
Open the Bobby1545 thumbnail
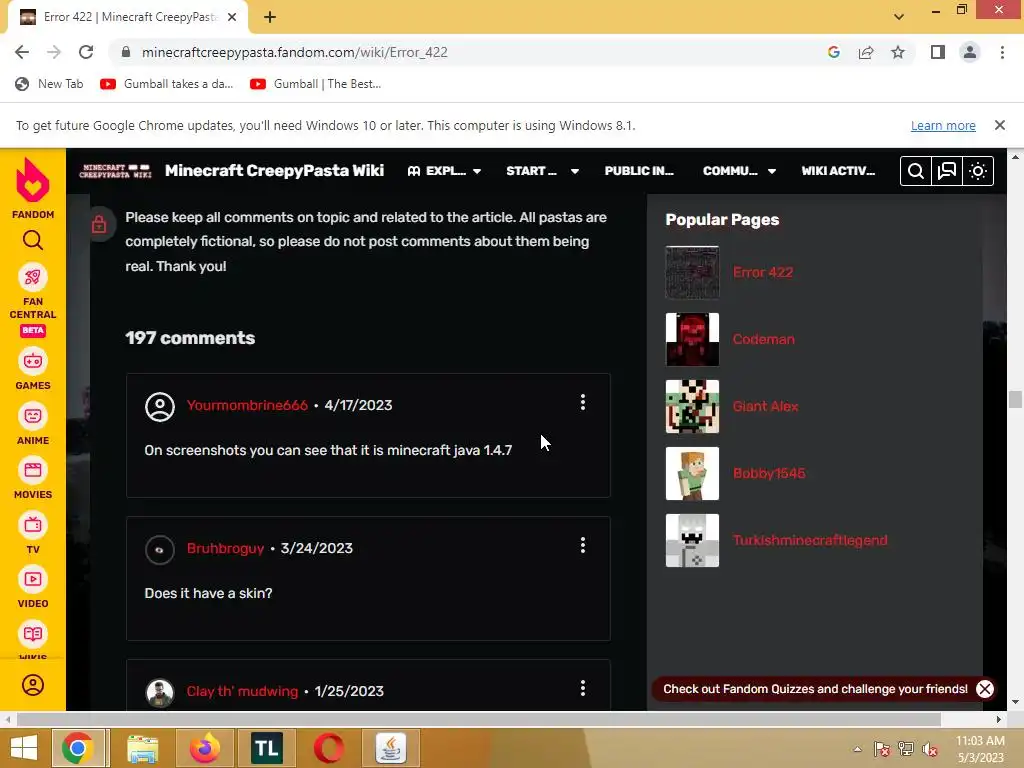692,473
